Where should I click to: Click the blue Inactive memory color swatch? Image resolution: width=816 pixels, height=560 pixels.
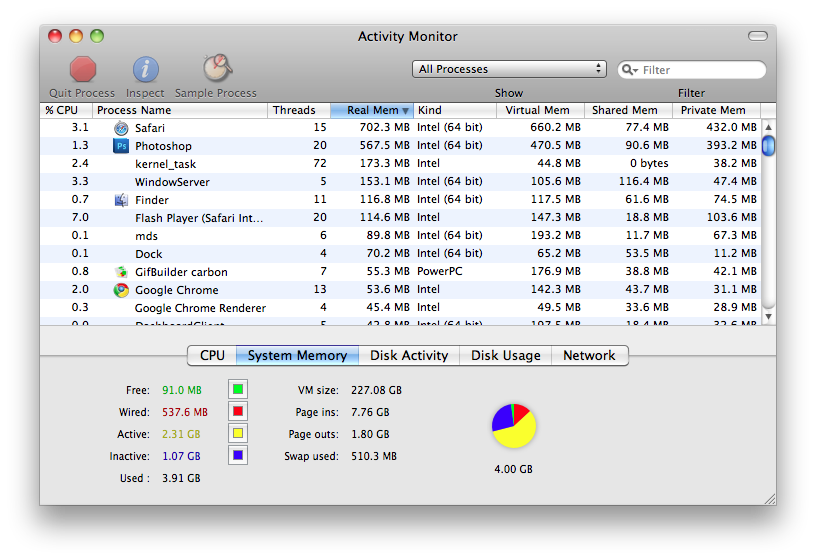tap(238, 455)
